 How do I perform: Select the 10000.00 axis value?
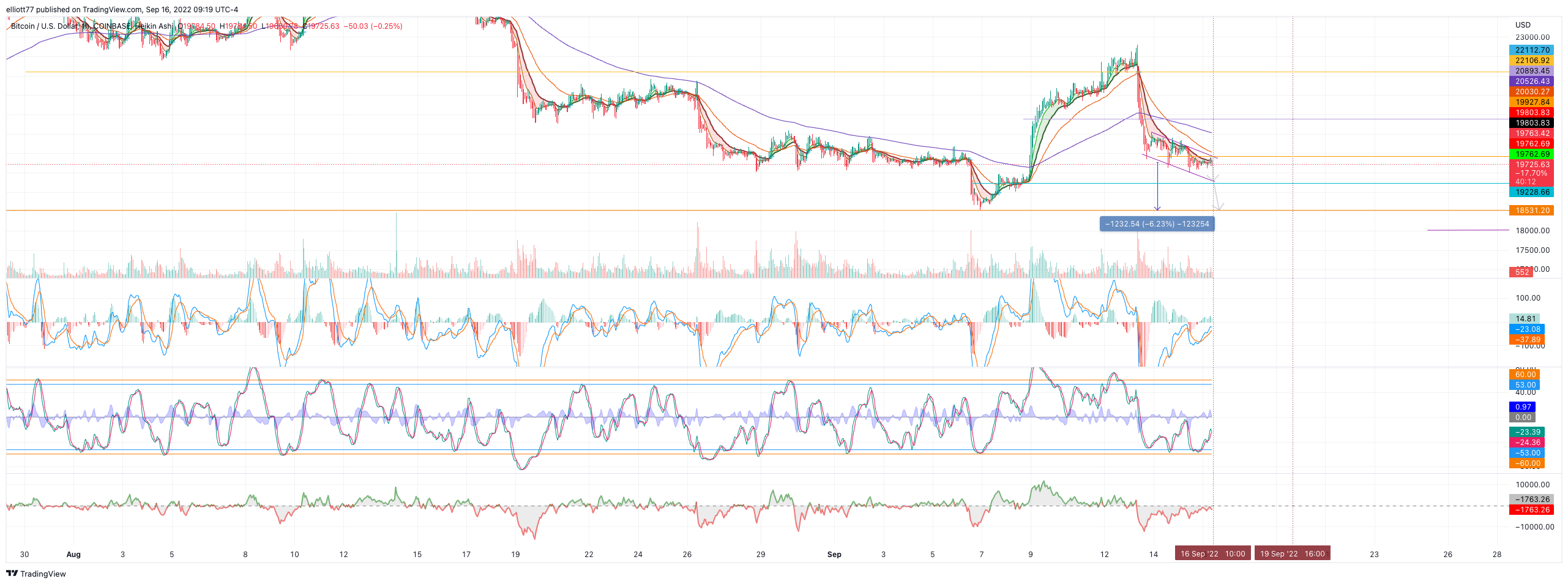point(1533,485)
